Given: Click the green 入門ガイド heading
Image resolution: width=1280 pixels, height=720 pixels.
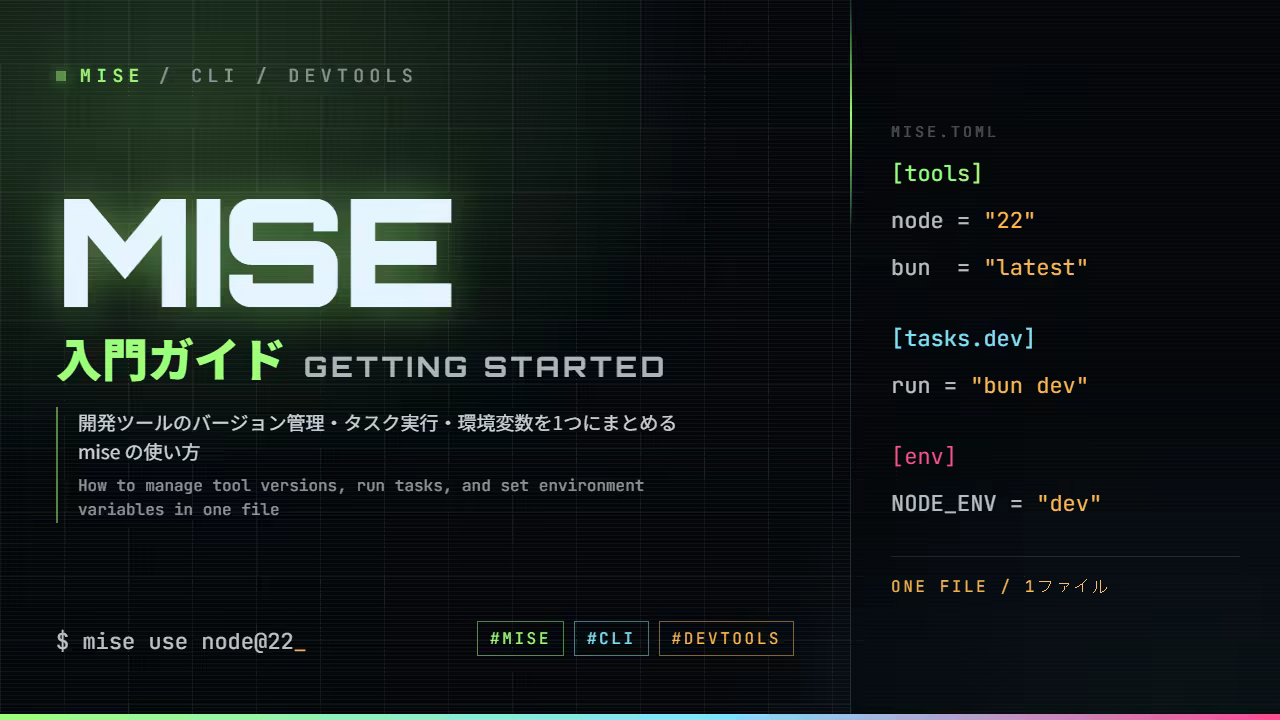Looking at the screenshot, I should pyautogui.click(x=170, y=360).
